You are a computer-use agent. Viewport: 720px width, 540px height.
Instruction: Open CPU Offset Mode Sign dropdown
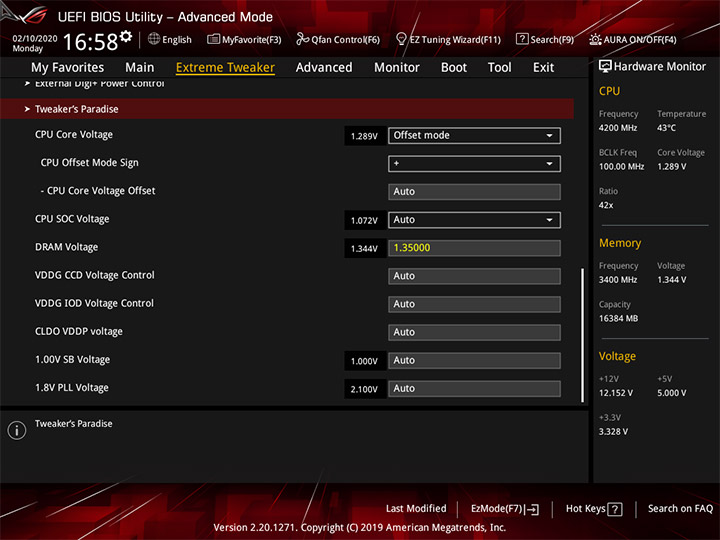474,163
